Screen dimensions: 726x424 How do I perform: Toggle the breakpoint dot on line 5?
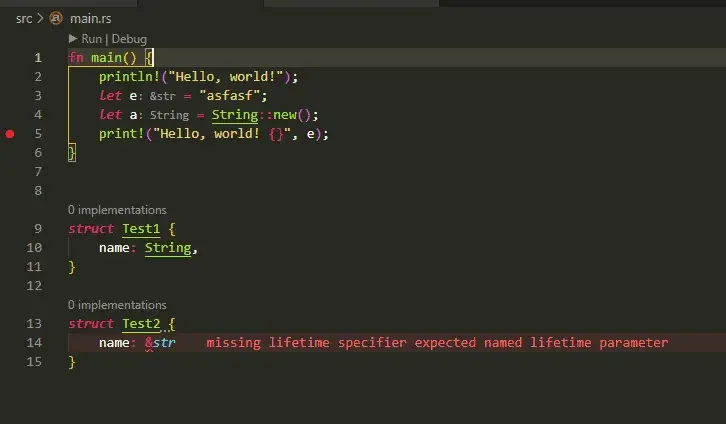point(10,134)
